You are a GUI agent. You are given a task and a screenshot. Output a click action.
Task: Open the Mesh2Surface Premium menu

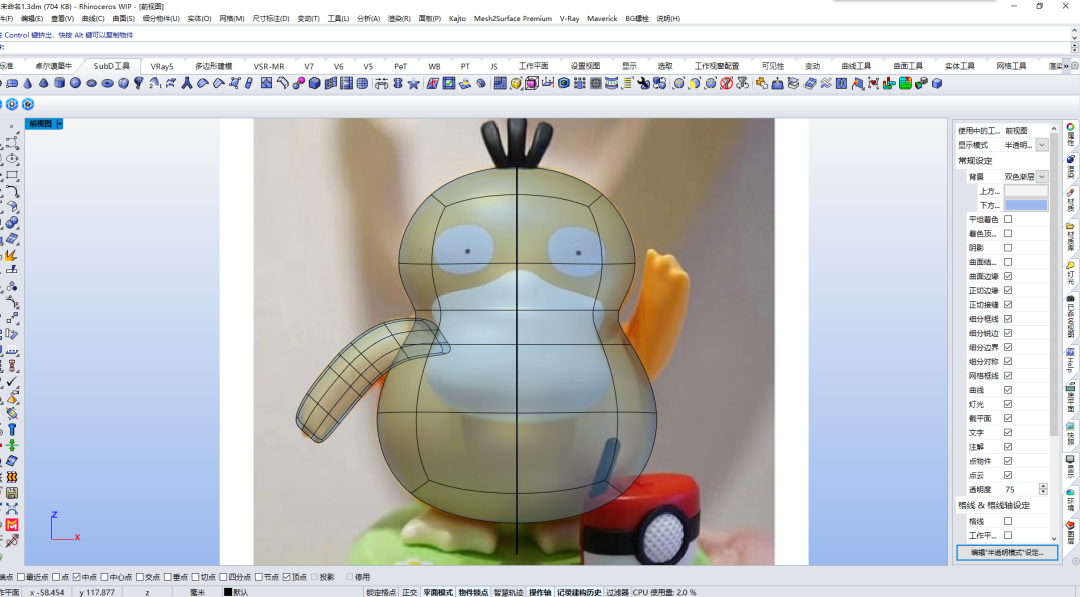pos(512,19)
